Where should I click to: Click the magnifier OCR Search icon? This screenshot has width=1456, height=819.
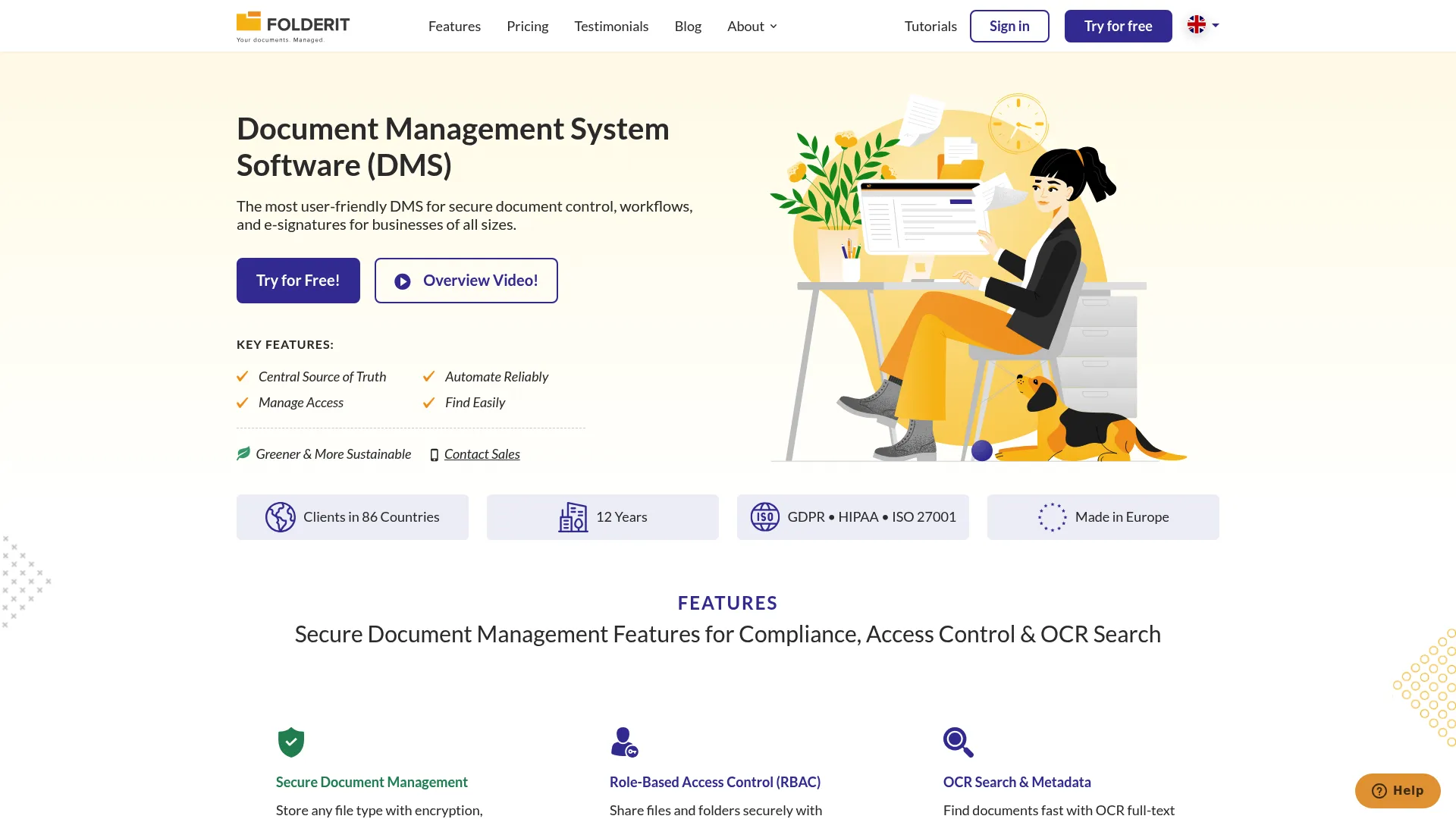(959, 742)
